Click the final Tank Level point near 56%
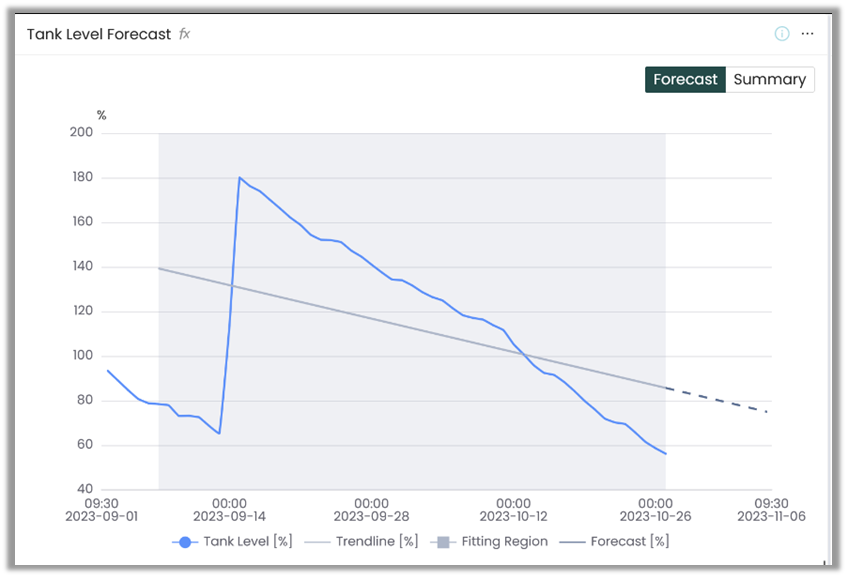 click(665, 454)
